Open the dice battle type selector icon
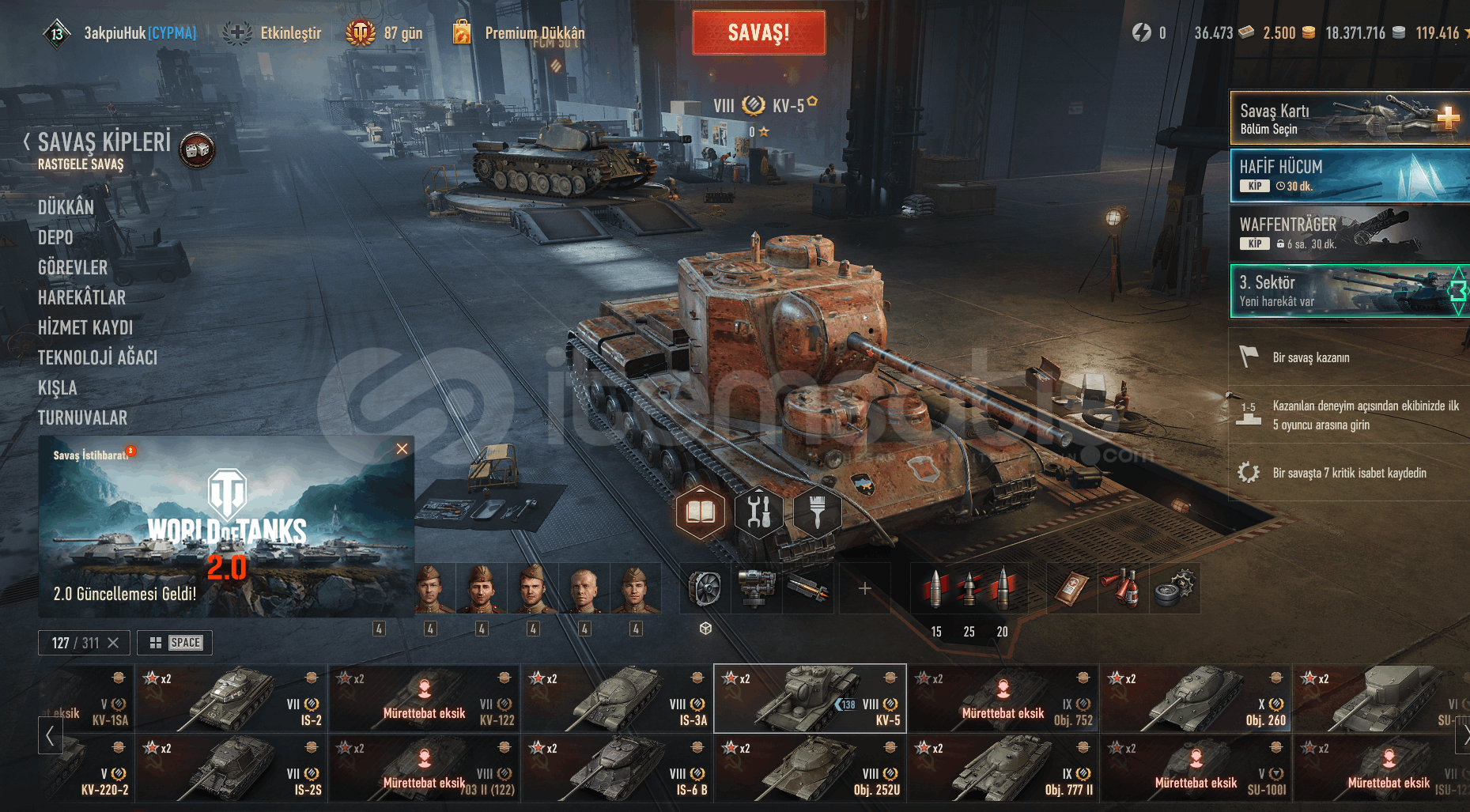The image size is (1470, 812). (x=198, y=149)
